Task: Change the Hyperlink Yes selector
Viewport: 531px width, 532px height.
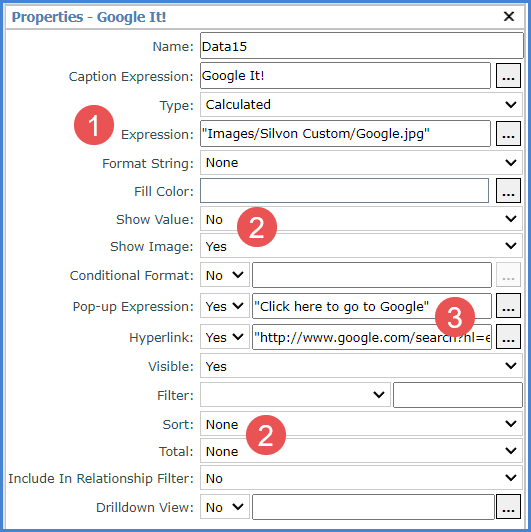Action: coord(225,337)
